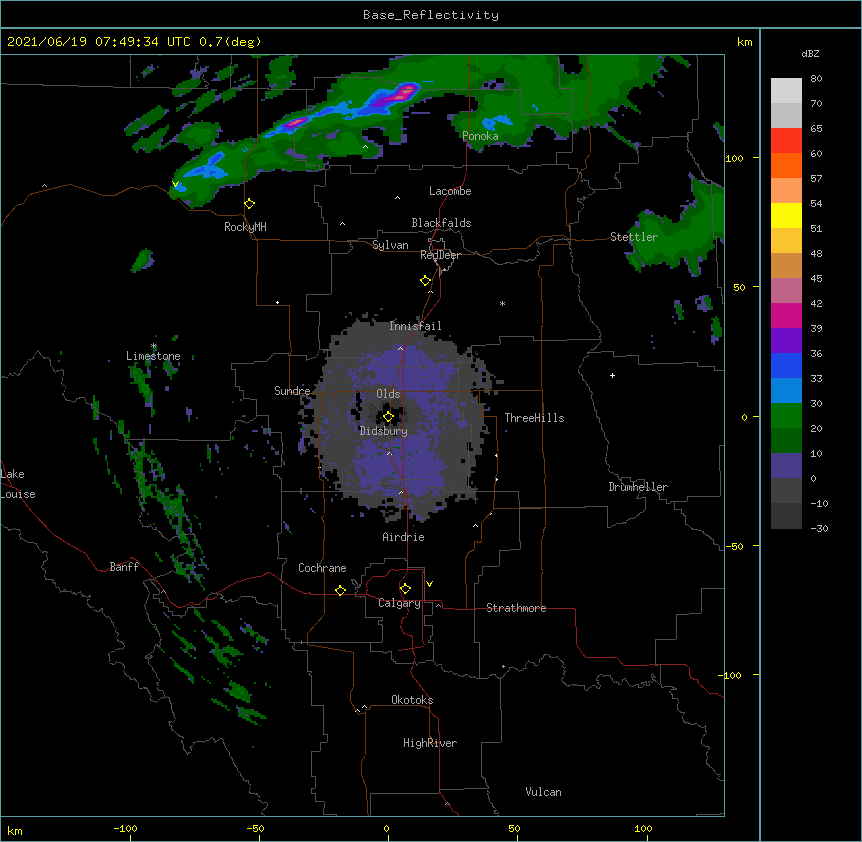
Task: Click the -30 value on the dBZ legend
Action: [819, 529]
